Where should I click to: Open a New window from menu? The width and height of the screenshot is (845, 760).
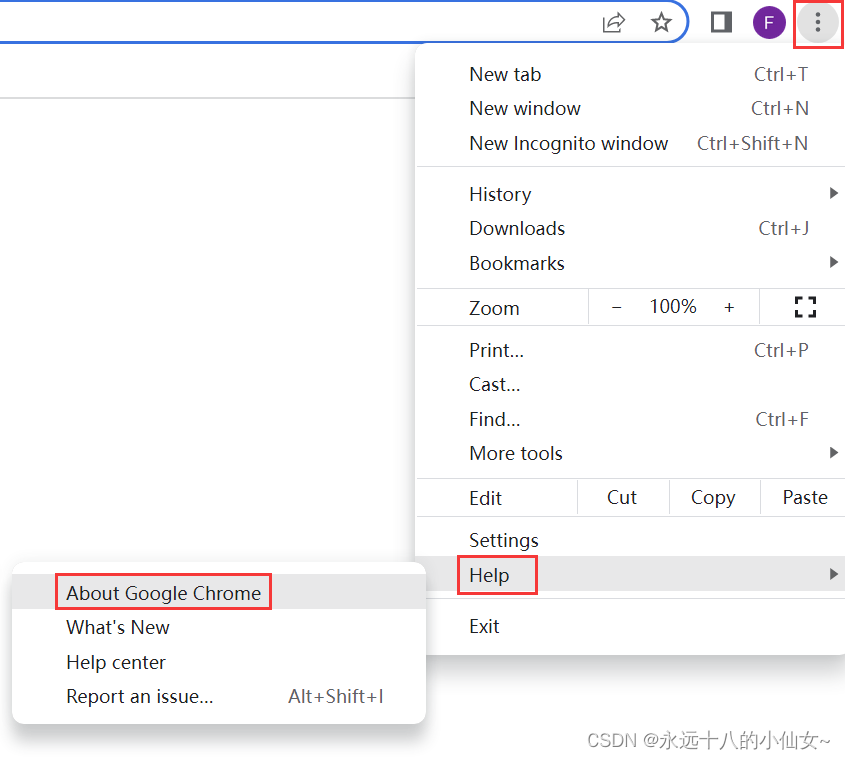631,109
